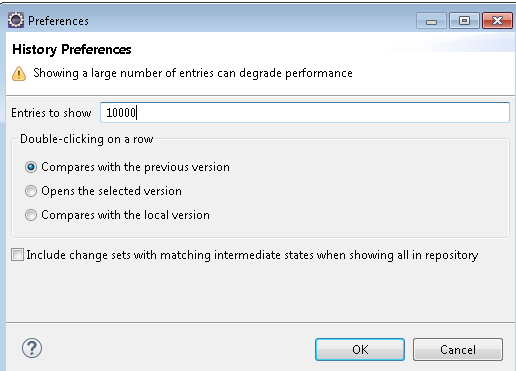Image resolution: width=516 pixels, height=371 pixels.
Task: Click the 10000 value in the entries field
Action: [x=121, y=113]
